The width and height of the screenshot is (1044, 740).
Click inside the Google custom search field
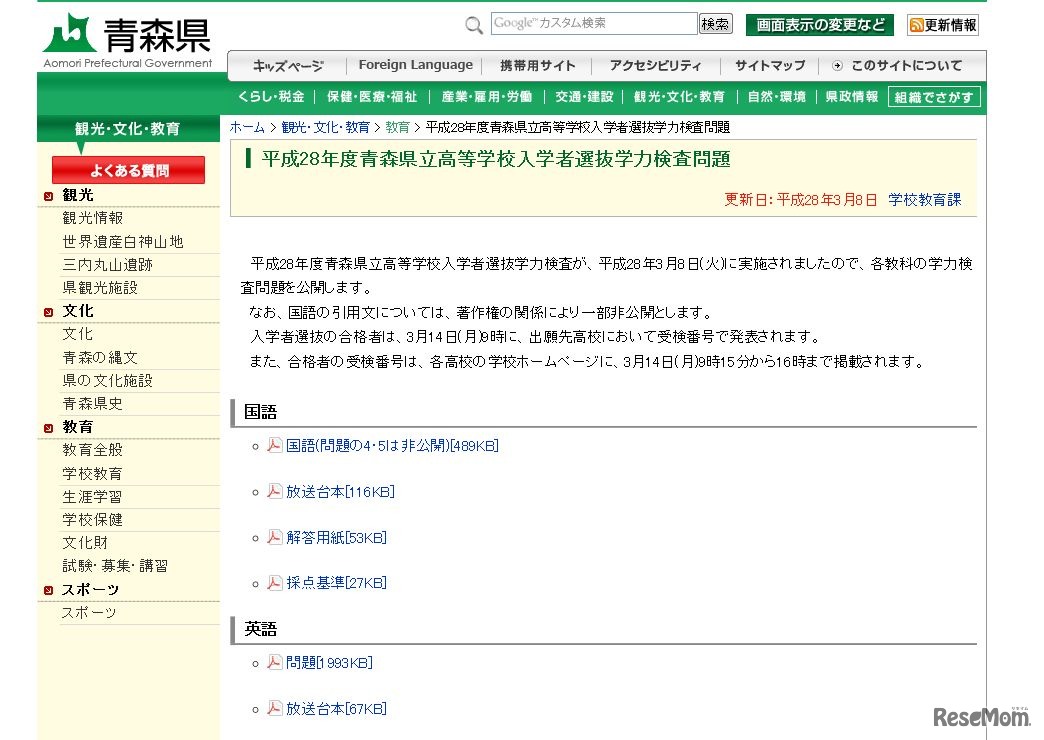[x=594, y=22]
